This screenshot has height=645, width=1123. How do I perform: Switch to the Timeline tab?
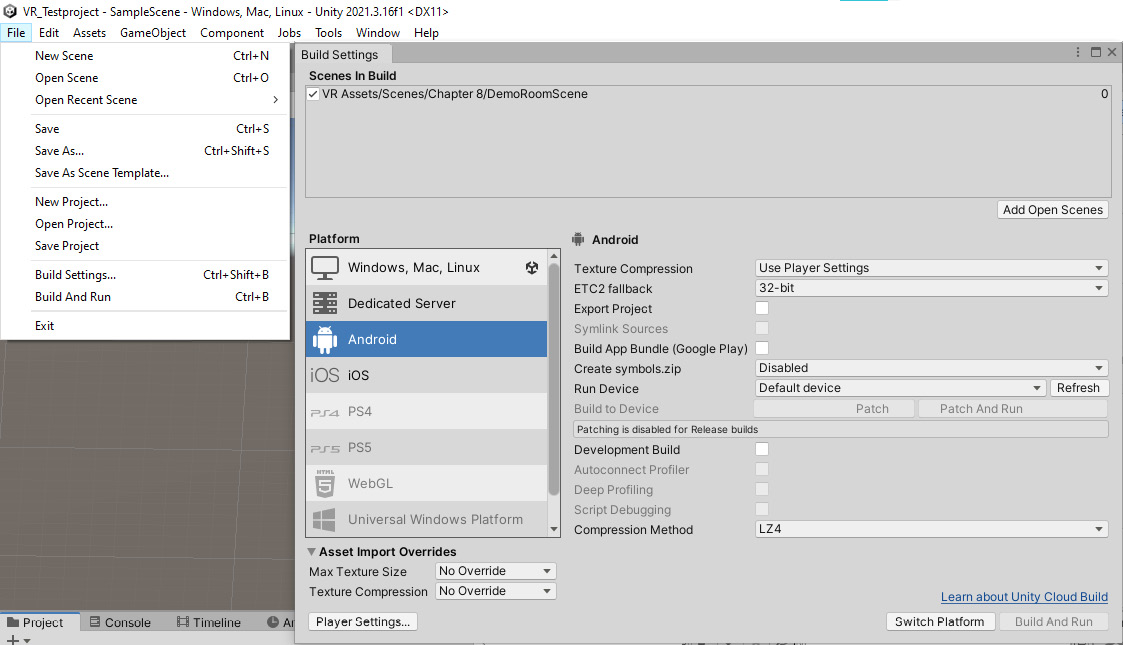click(209, 622)
